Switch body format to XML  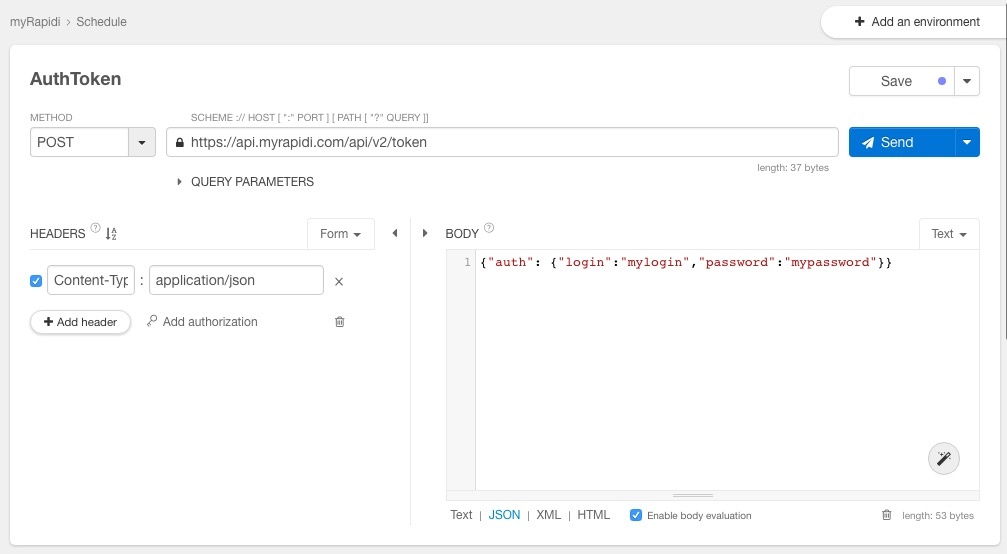point(548,515)
